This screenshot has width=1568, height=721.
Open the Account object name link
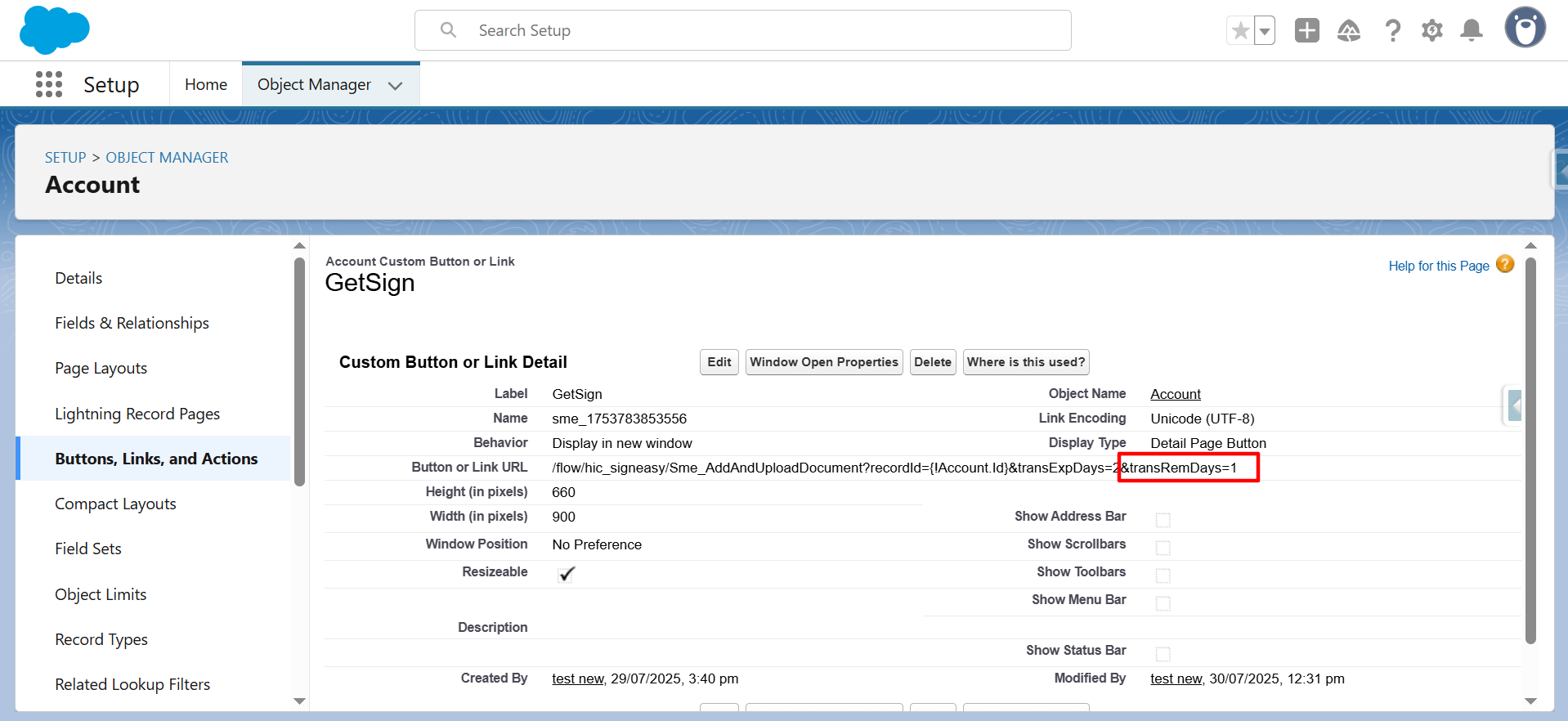1176,394
